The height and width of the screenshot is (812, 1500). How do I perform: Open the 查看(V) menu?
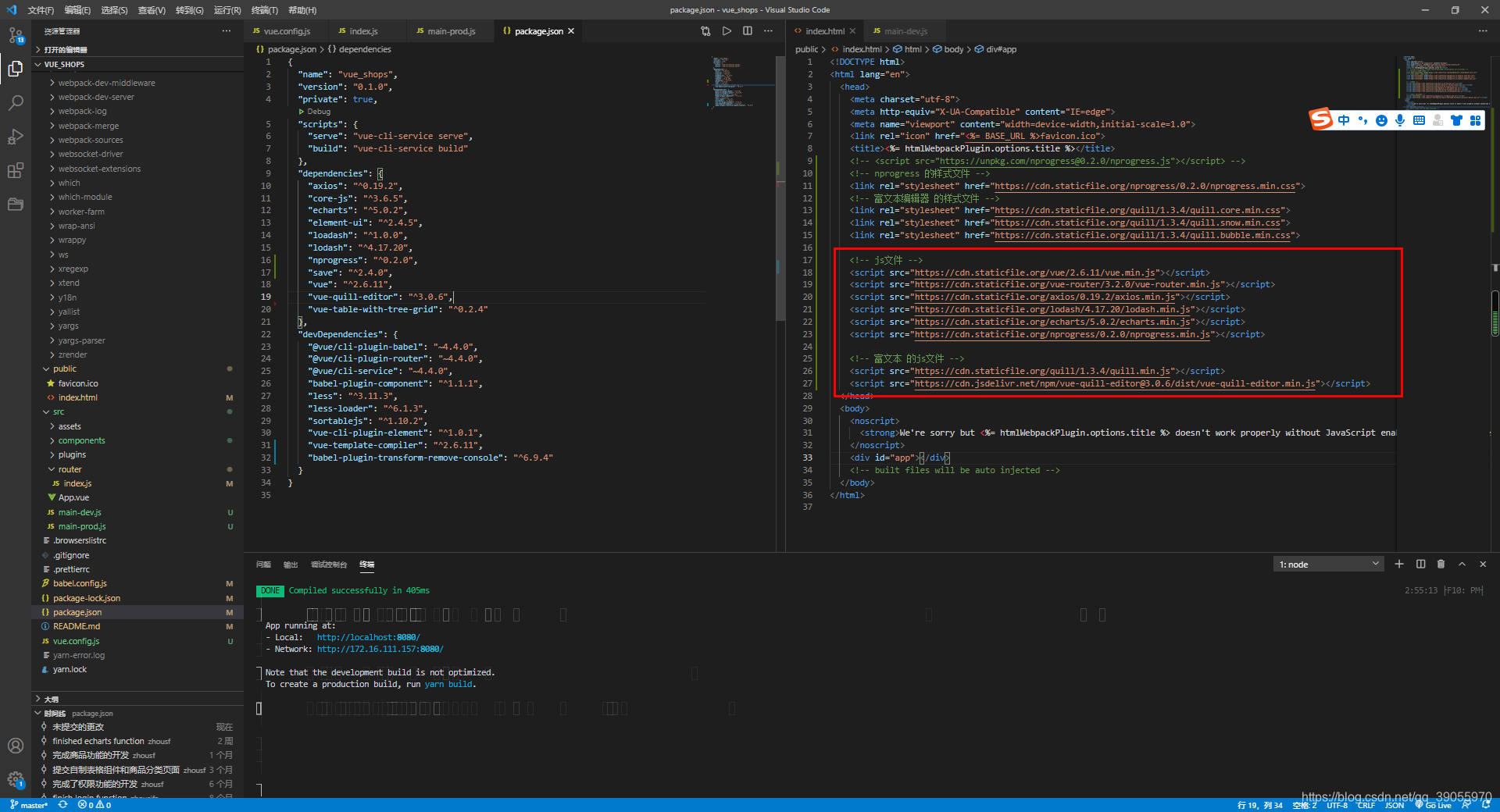152,10
